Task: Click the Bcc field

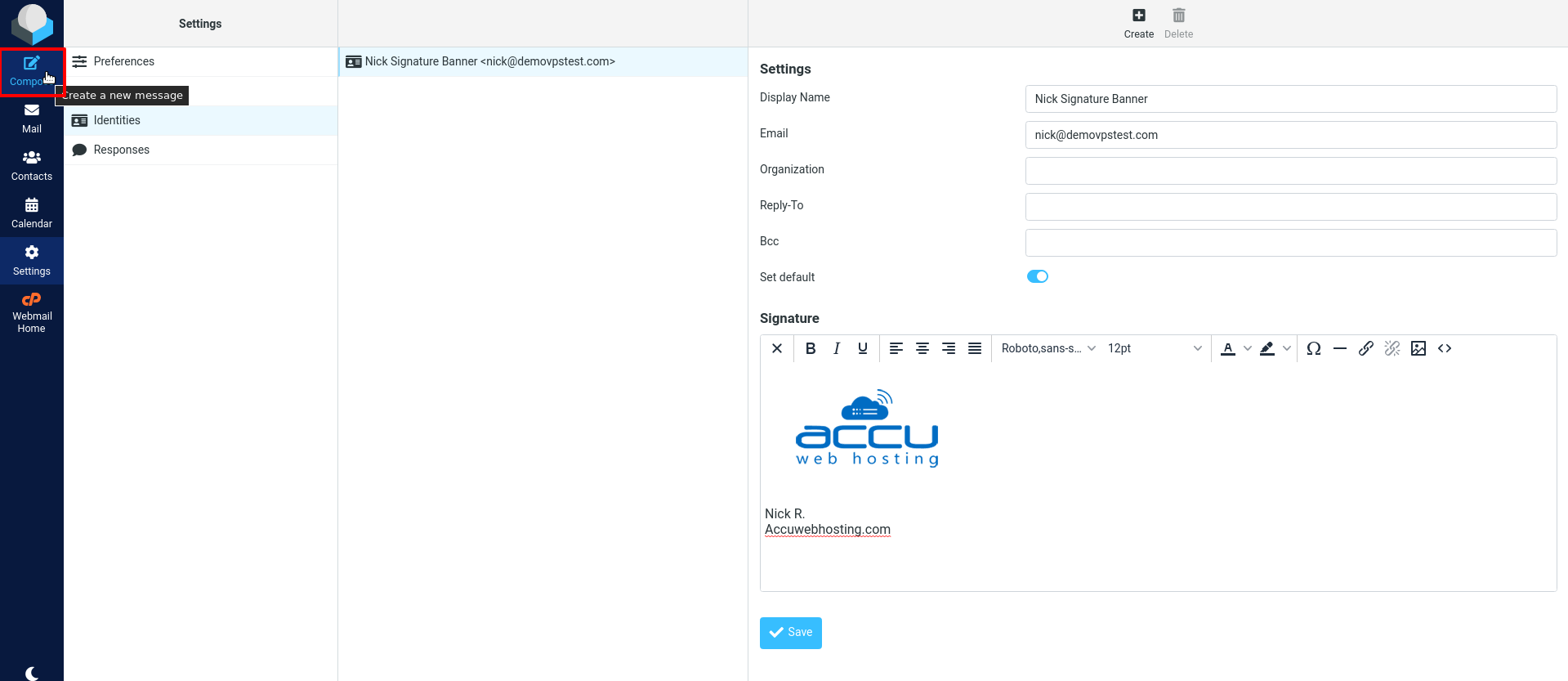Action: click(x=1291, y=243)
